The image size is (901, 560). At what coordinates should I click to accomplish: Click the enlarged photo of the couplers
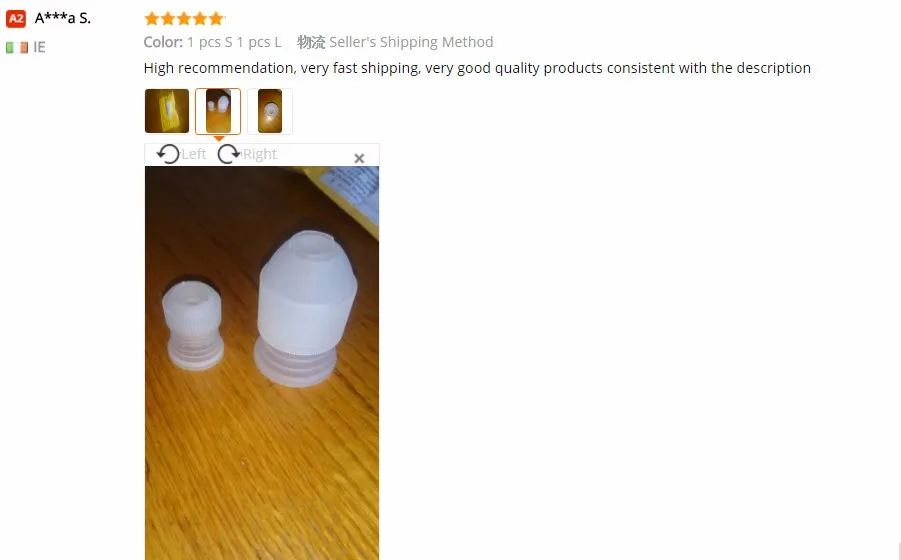coord(261,363)
